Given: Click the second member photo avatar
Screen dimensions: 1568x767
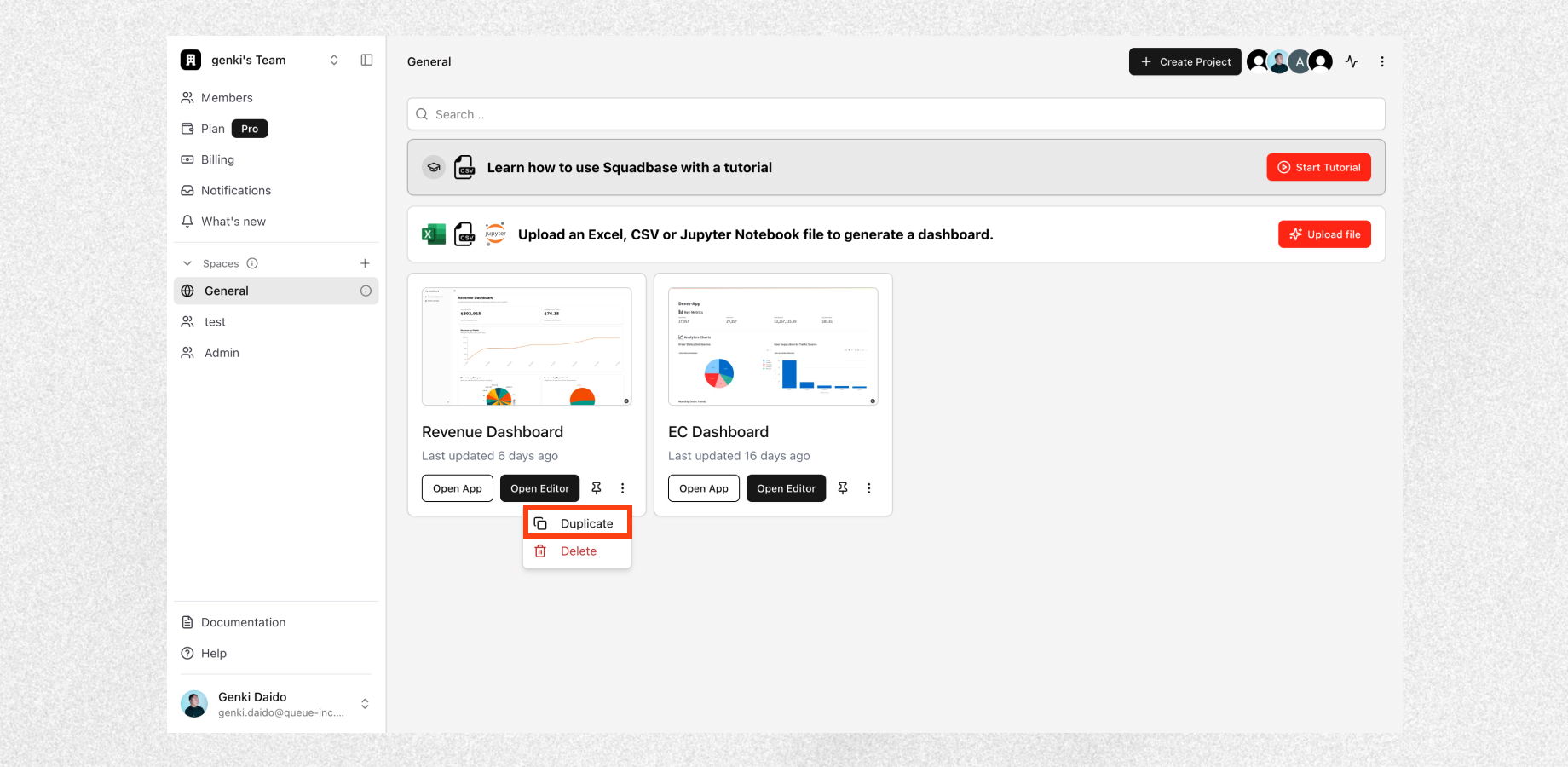Looking at the screenshot, I should [1278, 61].
